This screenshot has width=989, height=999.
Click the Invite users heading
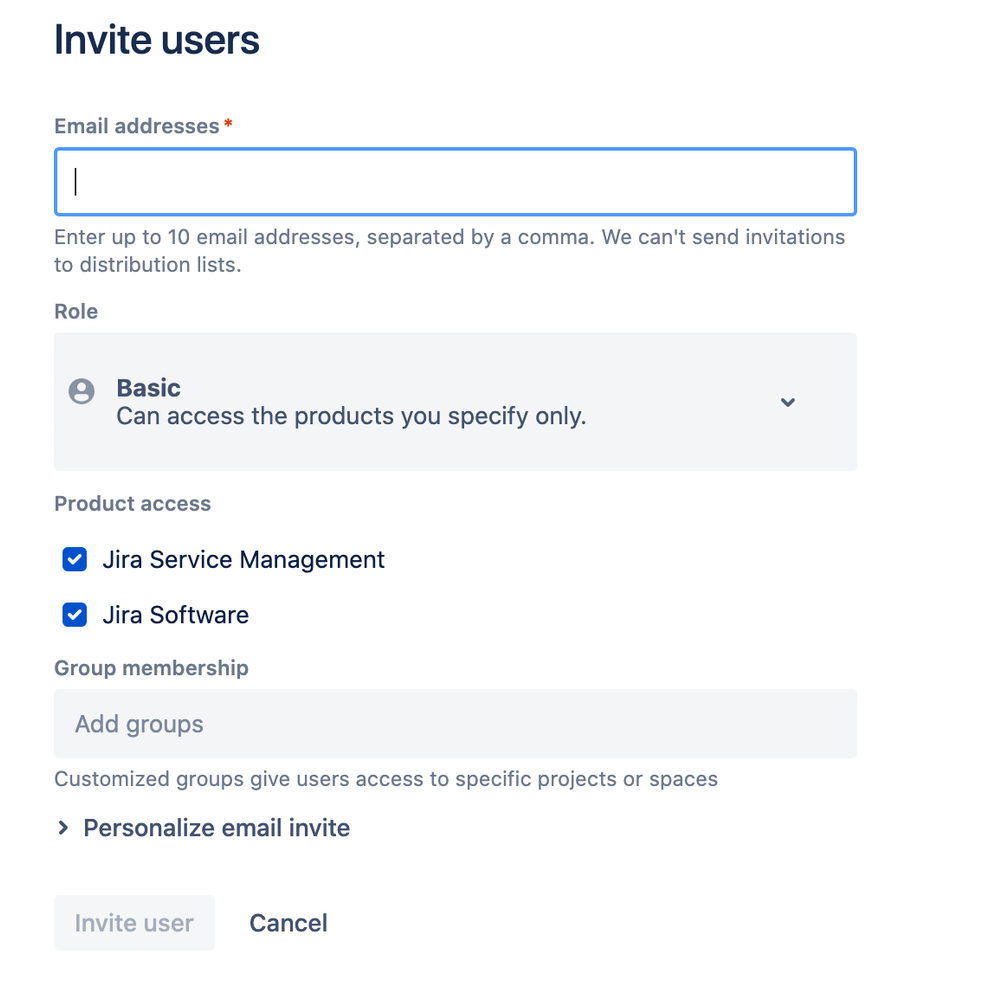pyautogui.click(x=157, y=40)
